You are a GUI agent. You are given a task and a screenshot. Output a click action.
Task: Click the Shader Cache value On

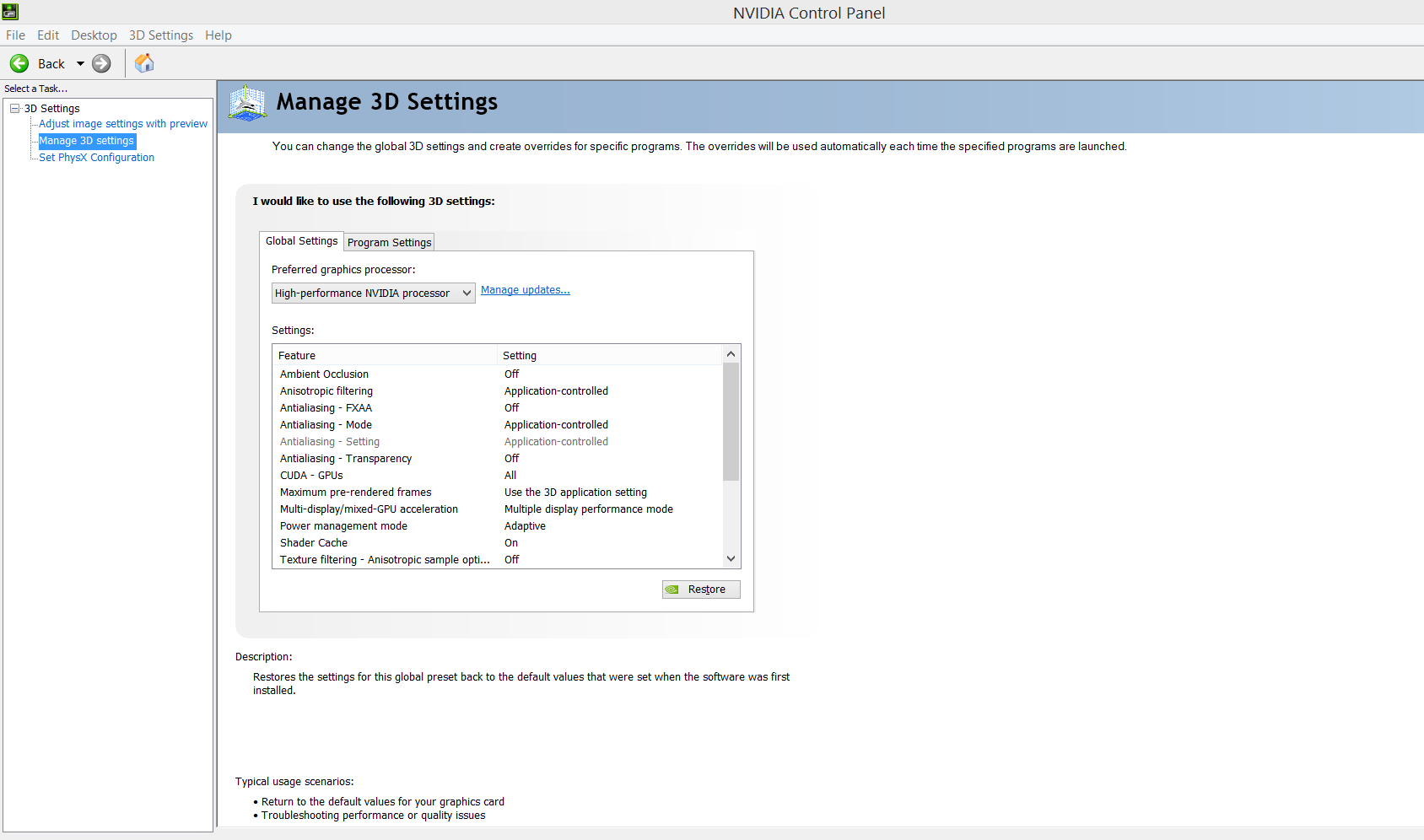pos(511,543)
